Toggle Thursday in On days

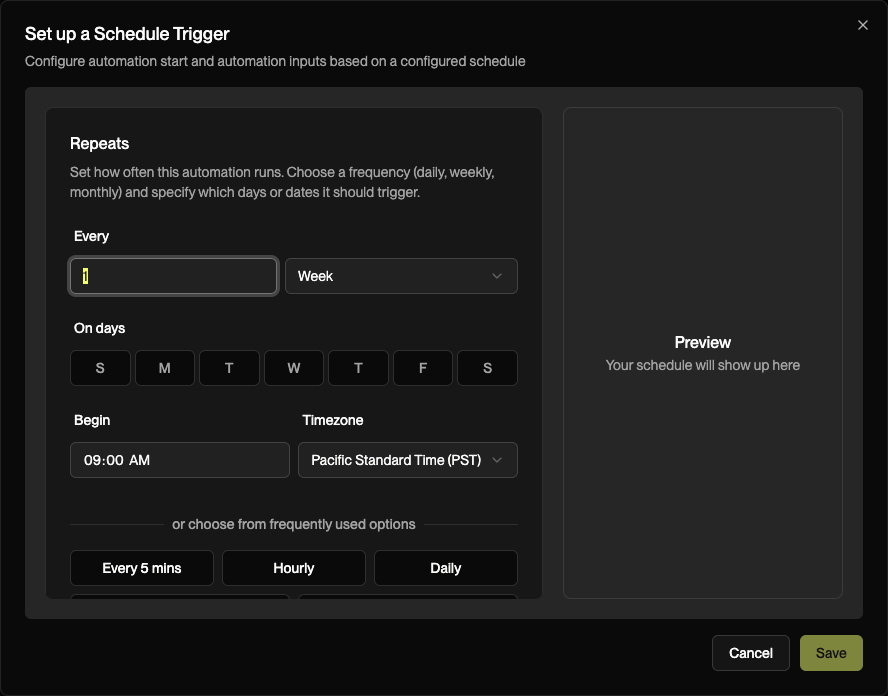pos(358,368)
